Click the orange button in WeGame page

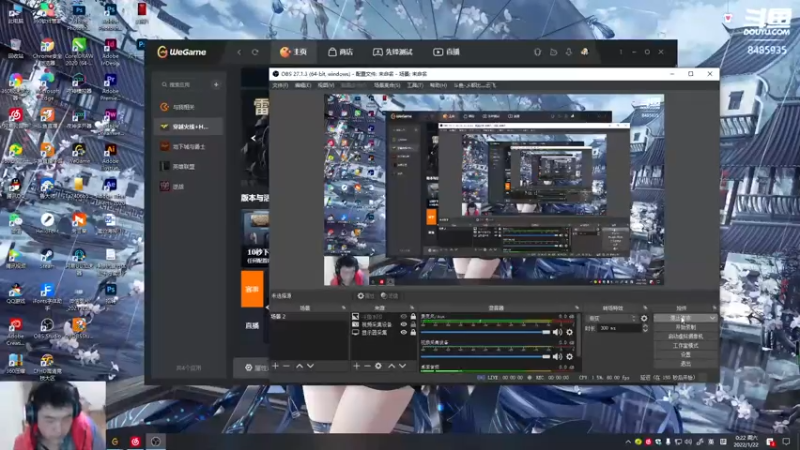pos(252,289)
